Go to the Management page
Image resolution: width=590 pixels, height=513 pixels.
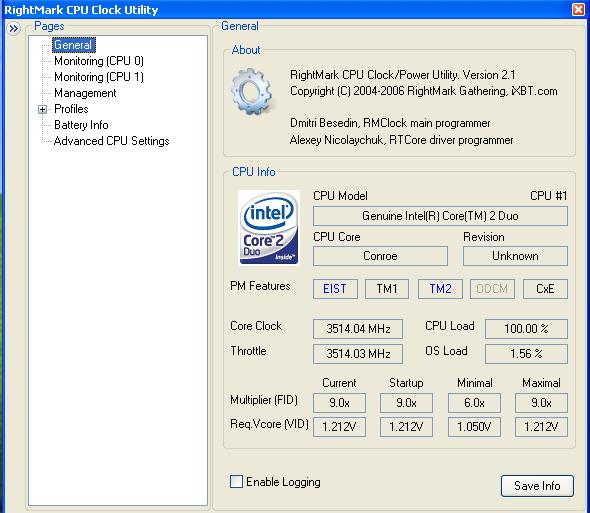tap(85, 93)
